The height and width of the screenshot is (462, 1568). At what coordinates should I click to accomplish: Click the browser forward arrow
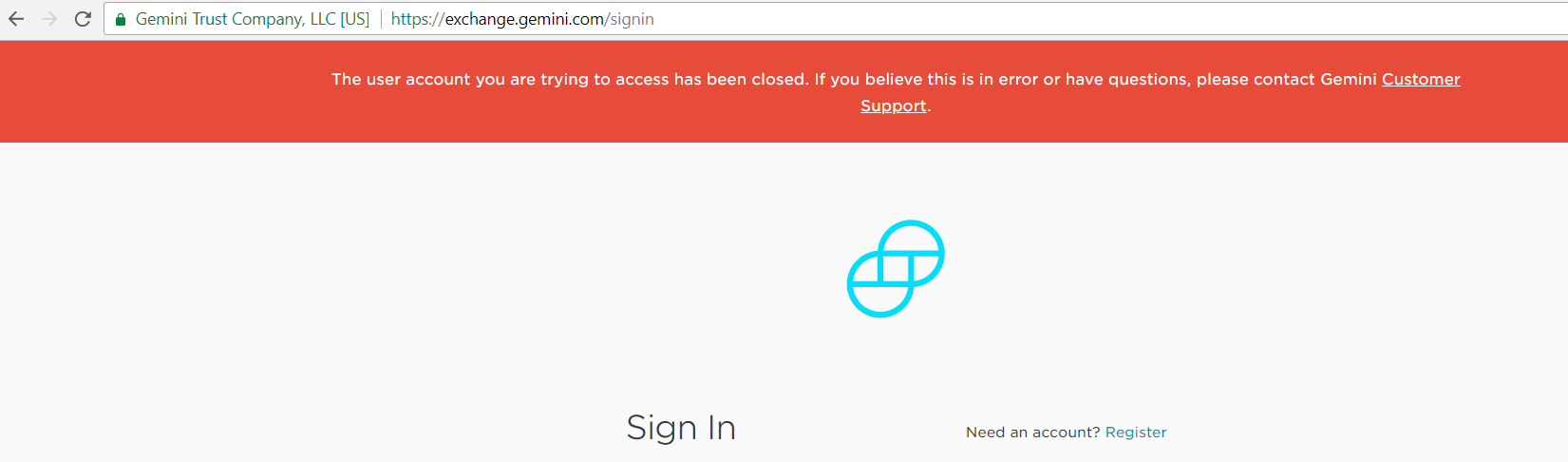(49, 19)
